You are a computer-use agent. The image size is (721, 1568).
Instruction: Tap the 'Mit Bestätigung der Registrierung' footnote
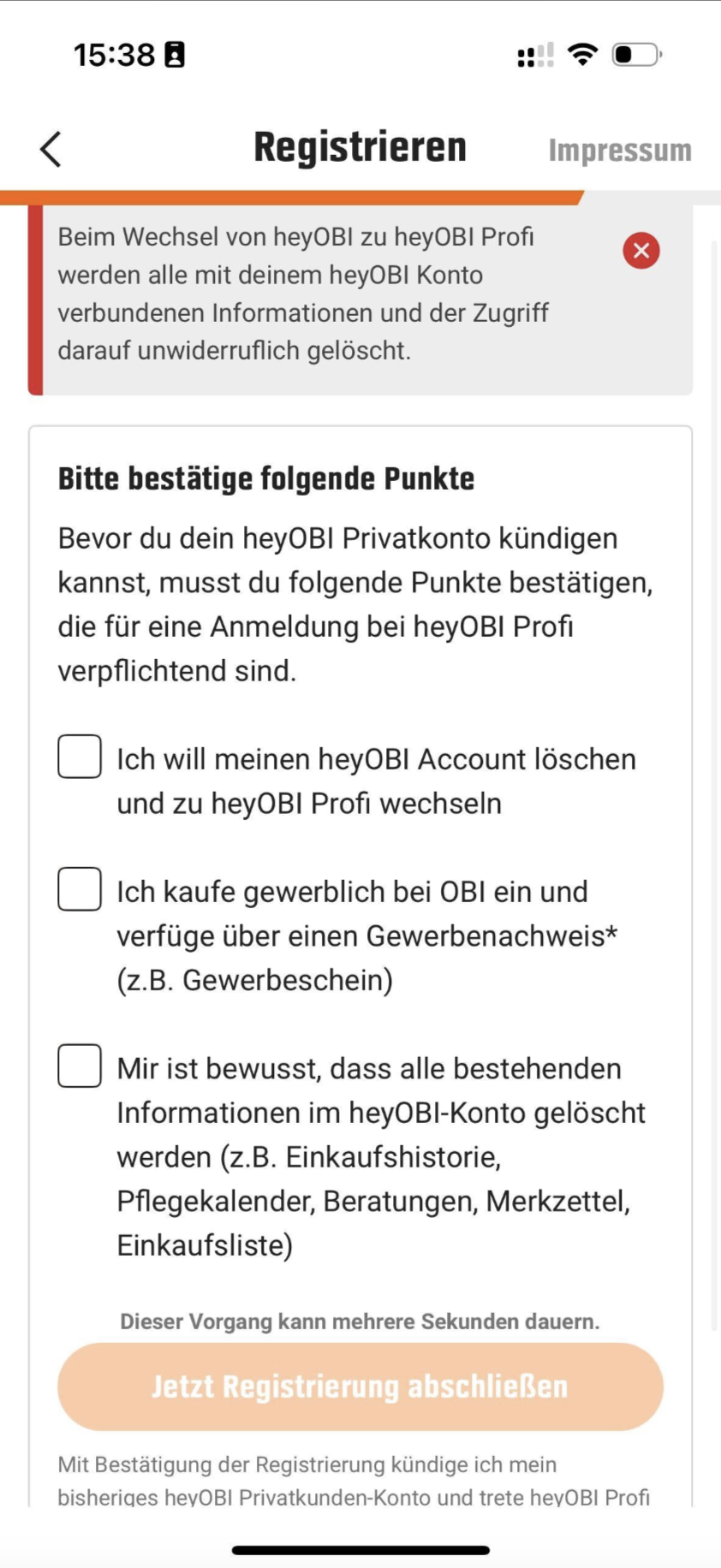353,1480
